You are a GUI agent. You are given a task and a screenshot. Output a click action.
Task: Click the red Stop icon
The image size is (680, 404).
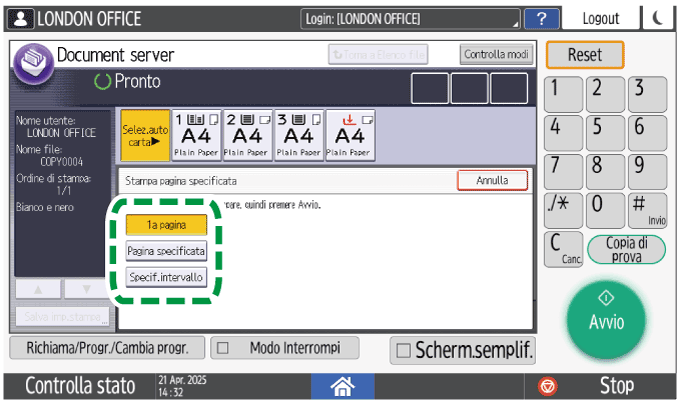[x=547, y=386]
